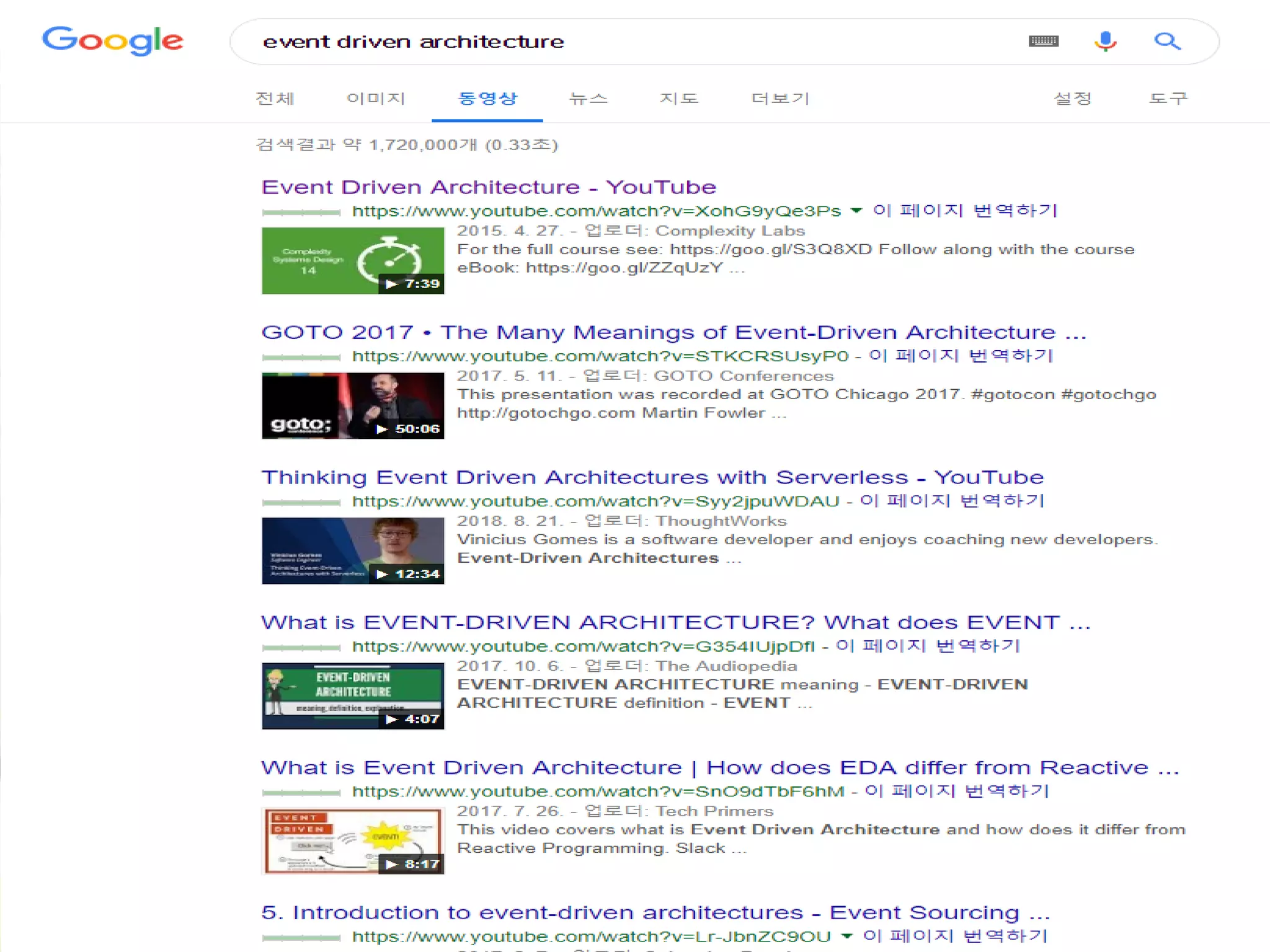Click inside the search query text field
Viewport: 1270px width, 952px height.
[x=620, y=42]
